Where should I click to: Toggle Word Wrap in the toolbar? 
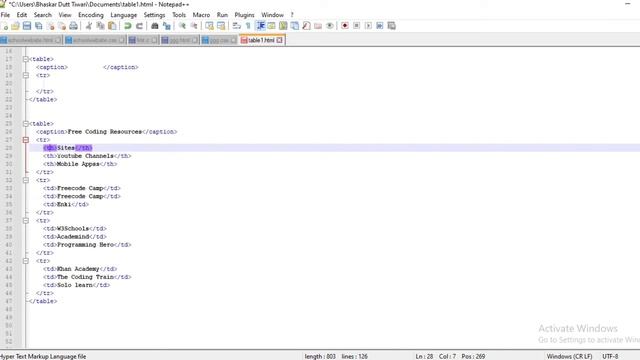point(237,26)
